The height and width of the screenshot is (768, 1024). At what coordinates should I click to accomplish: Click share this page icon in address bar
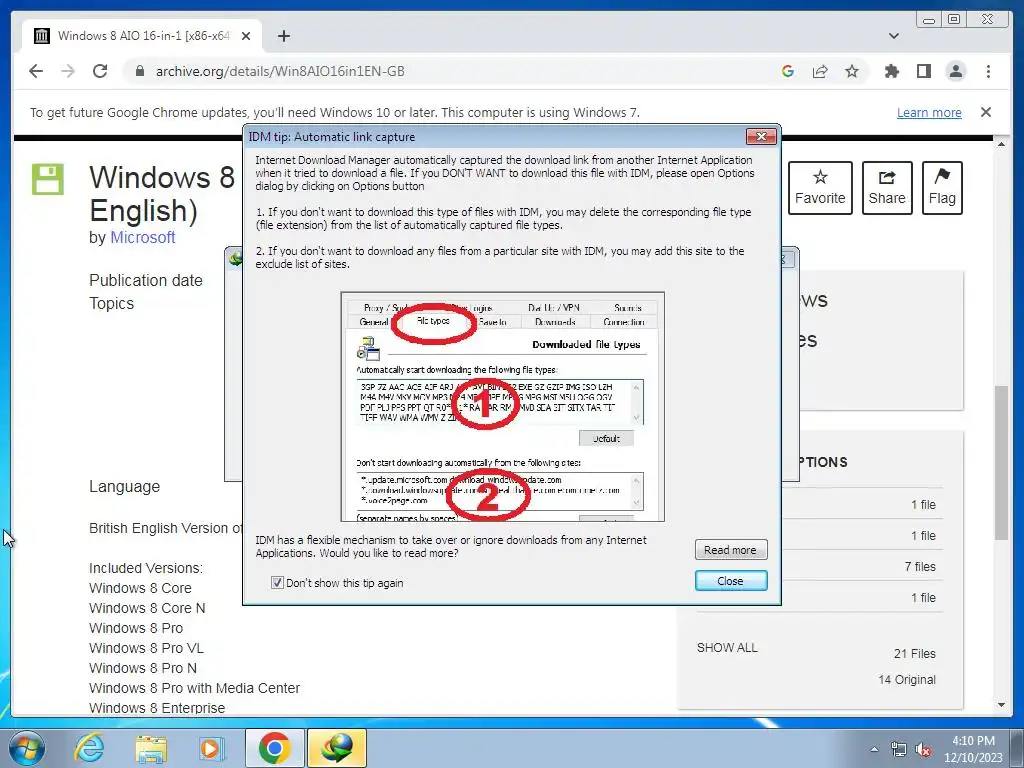[x=820, y=71]
